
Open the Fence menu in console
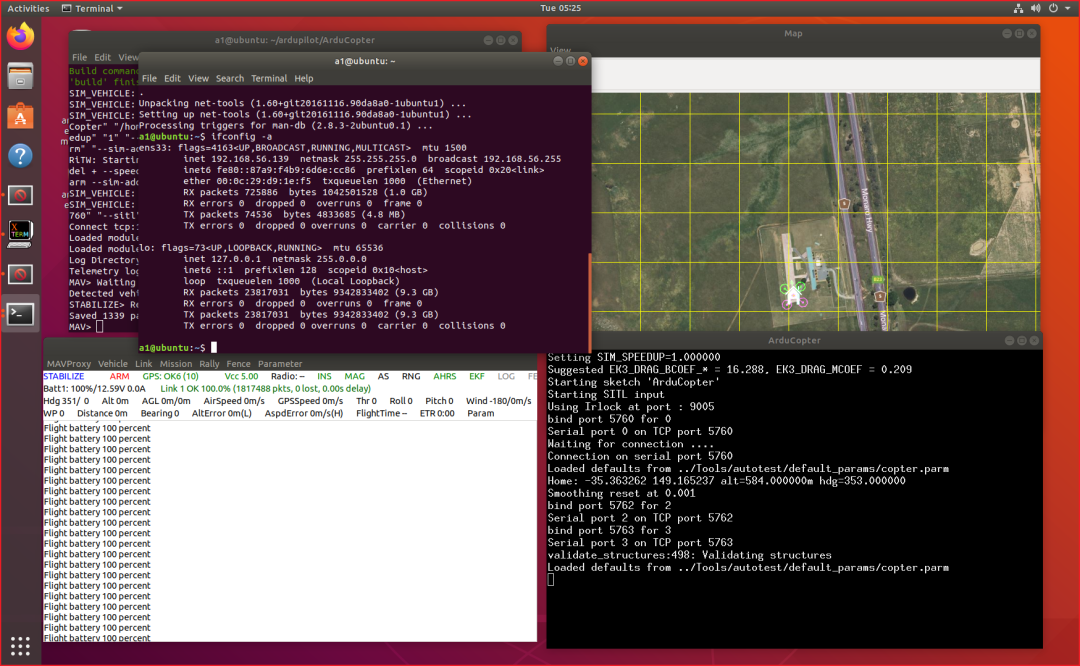(238, 364)
